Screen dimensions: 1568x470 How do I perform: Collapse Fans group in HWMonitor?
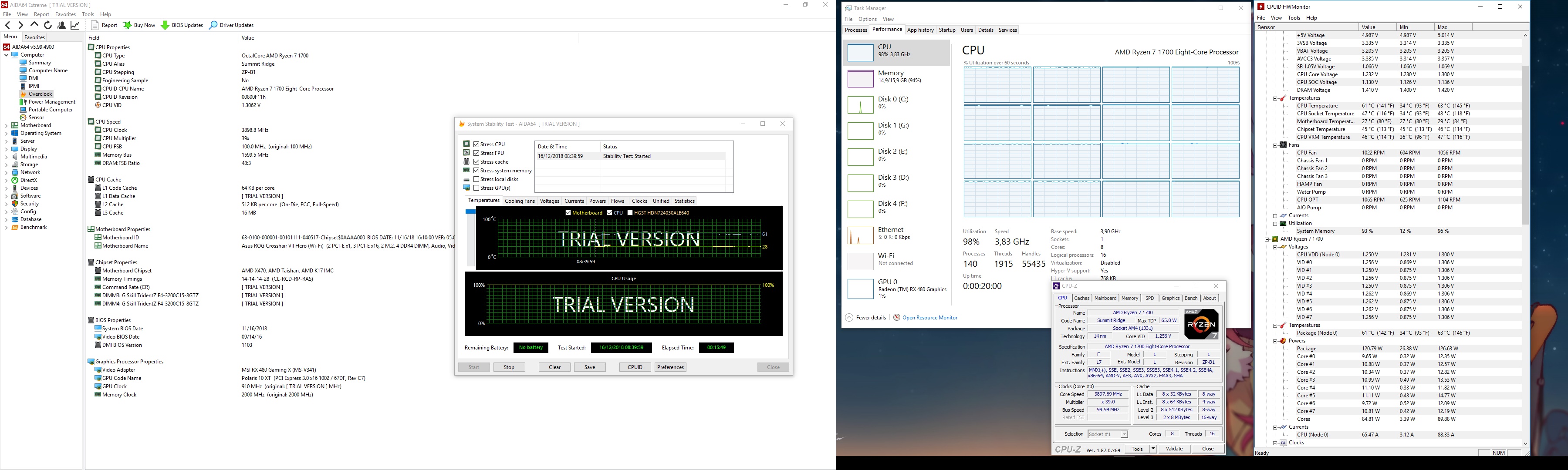coord(1274,145)
